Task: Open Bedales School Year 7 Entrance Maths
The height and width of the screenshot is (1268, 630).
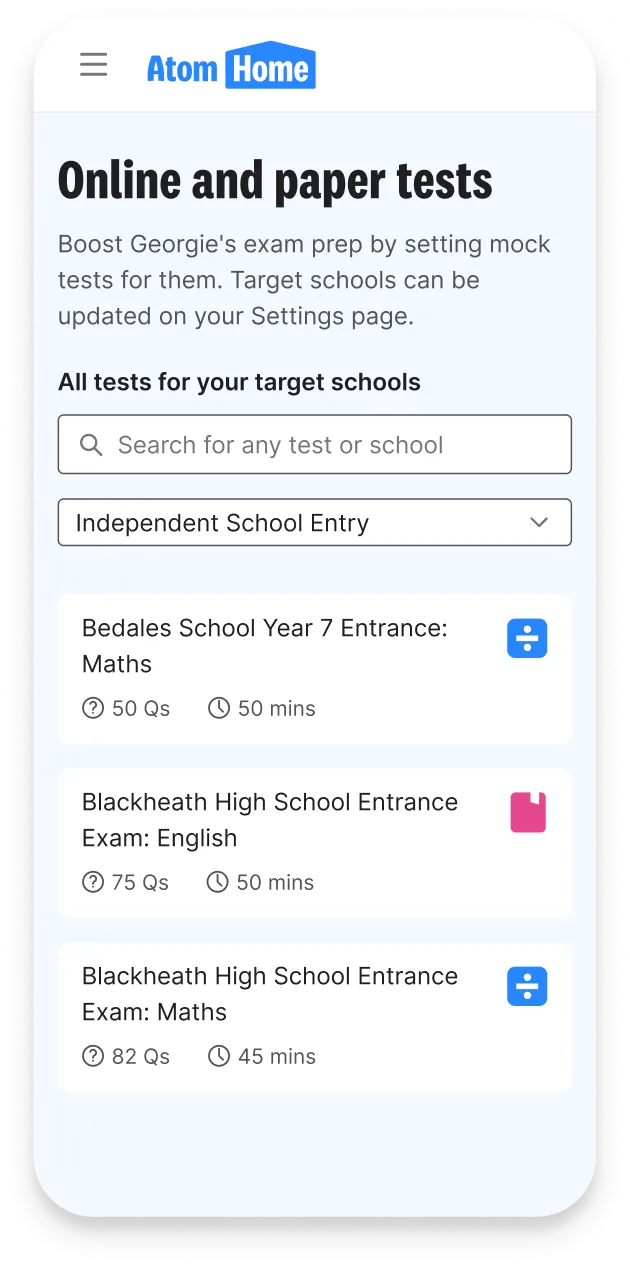Action: pos(315,669)
